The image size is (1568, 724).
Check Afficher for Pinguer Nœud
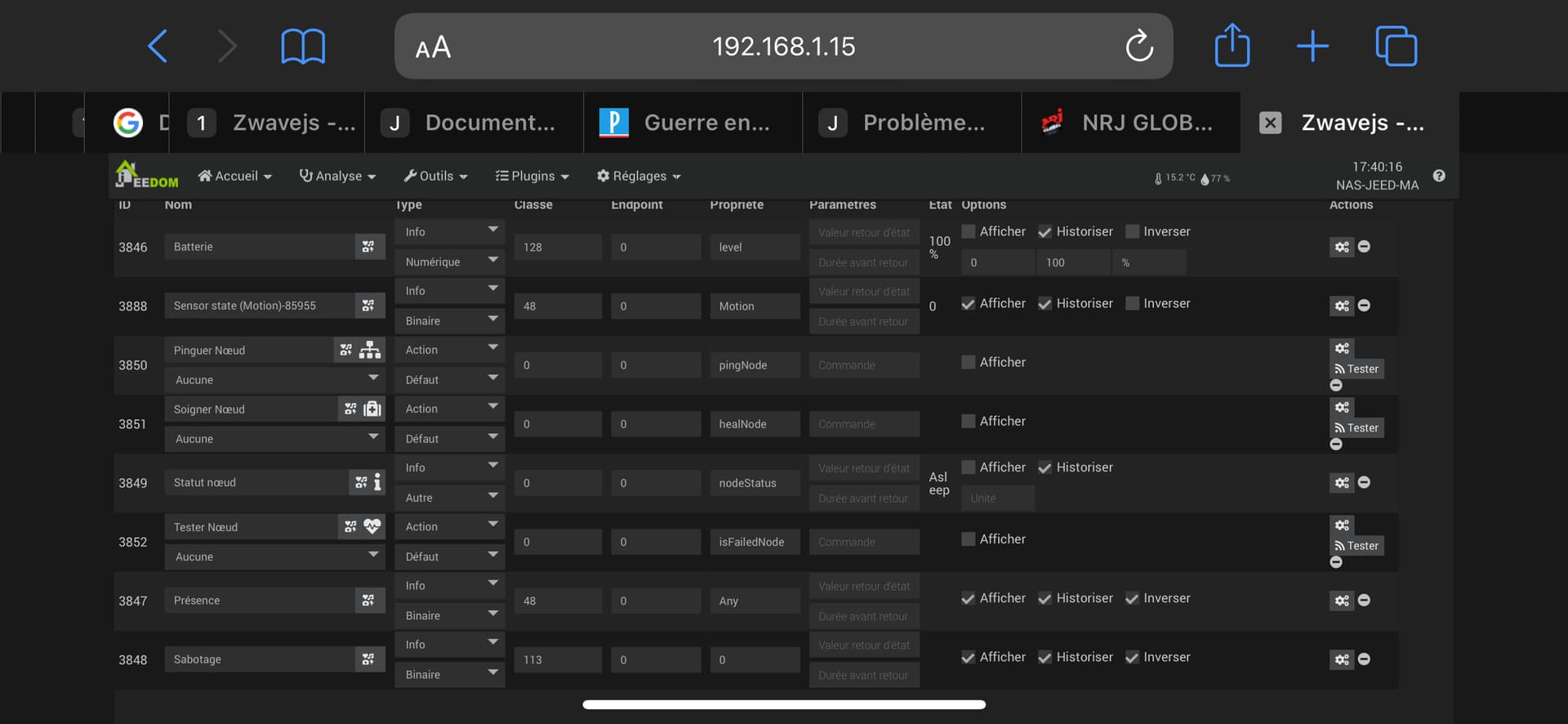click(x=969, y=363)
